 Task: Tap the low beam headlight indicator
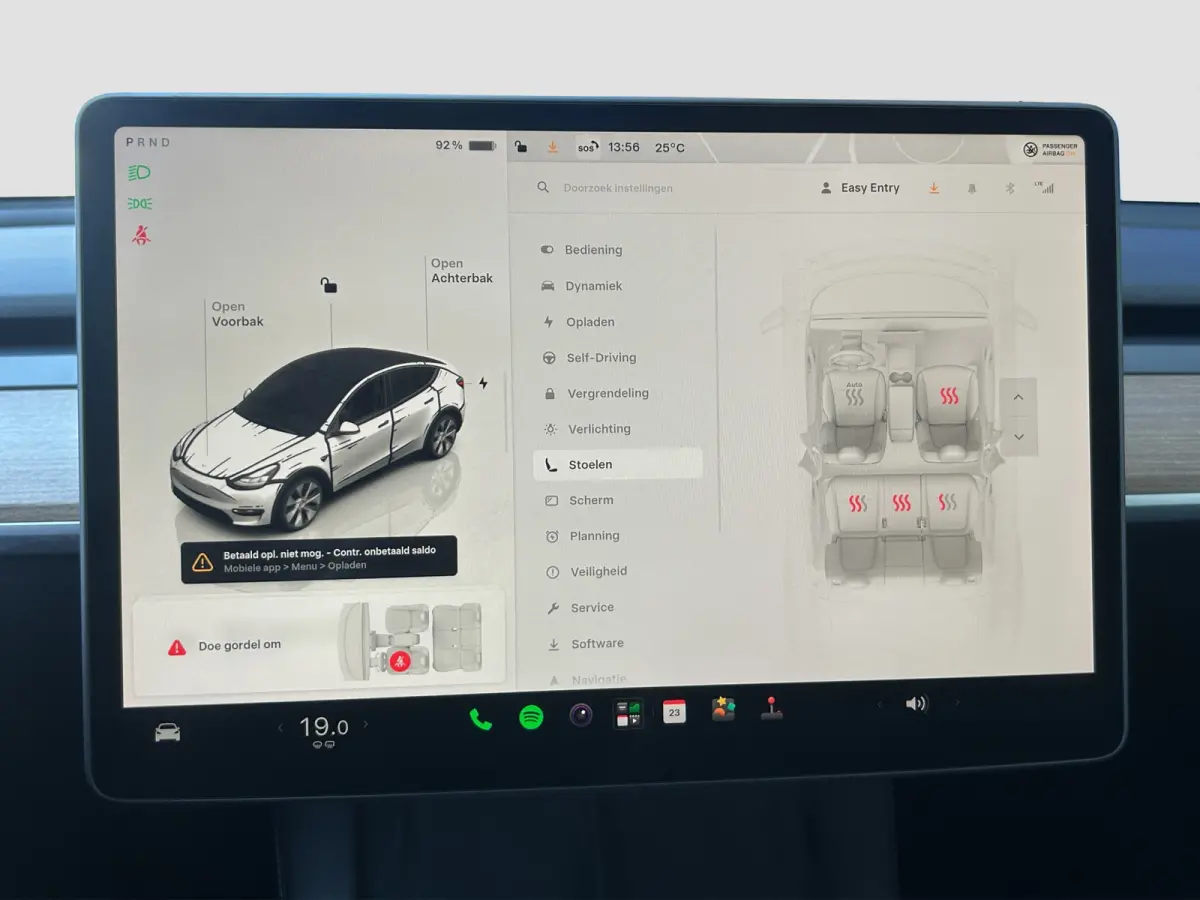tap(139, 173)
